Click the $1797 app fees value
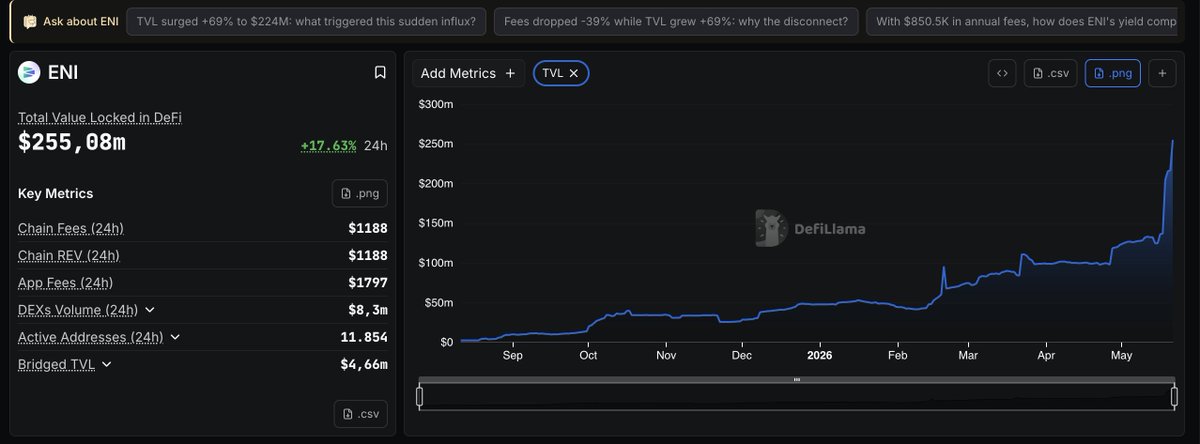The image size is (1200, 444). tap(368, 283)
